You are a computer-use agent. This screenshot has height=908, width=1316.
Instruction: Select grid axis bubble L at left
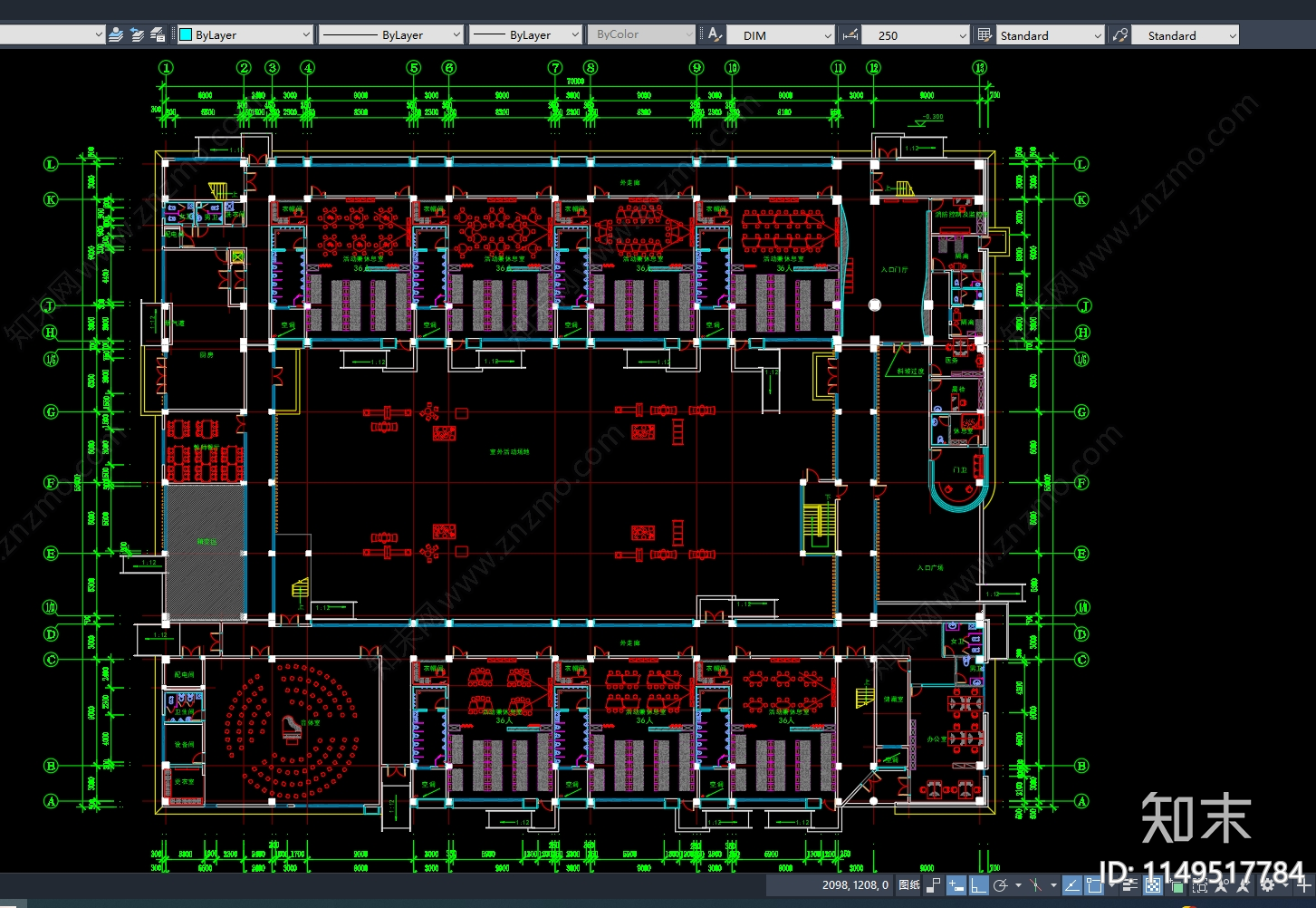coord(51,164)
